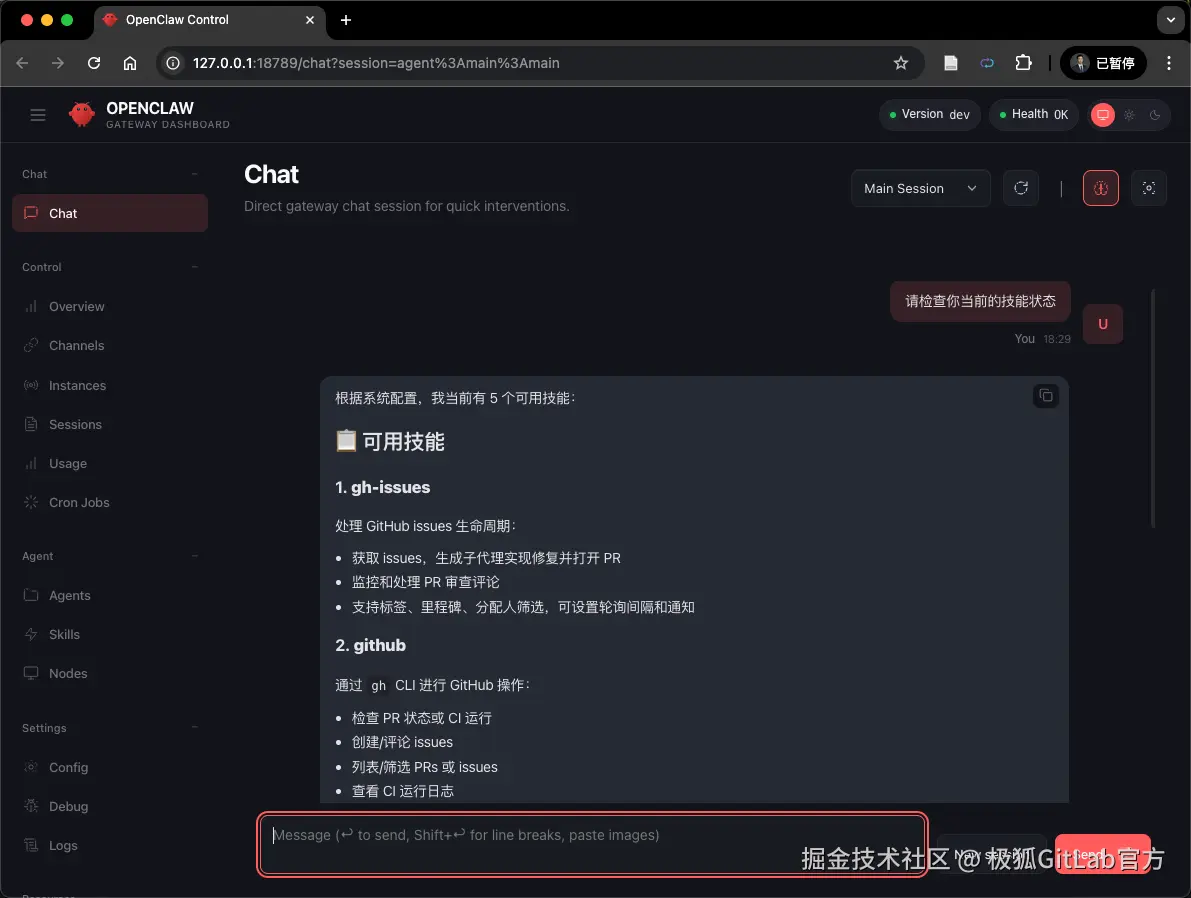This screenshot has width=1191, height=898.
Task: Open the browser home page icon
Action: pyautogui.click(x=130, y=63)
